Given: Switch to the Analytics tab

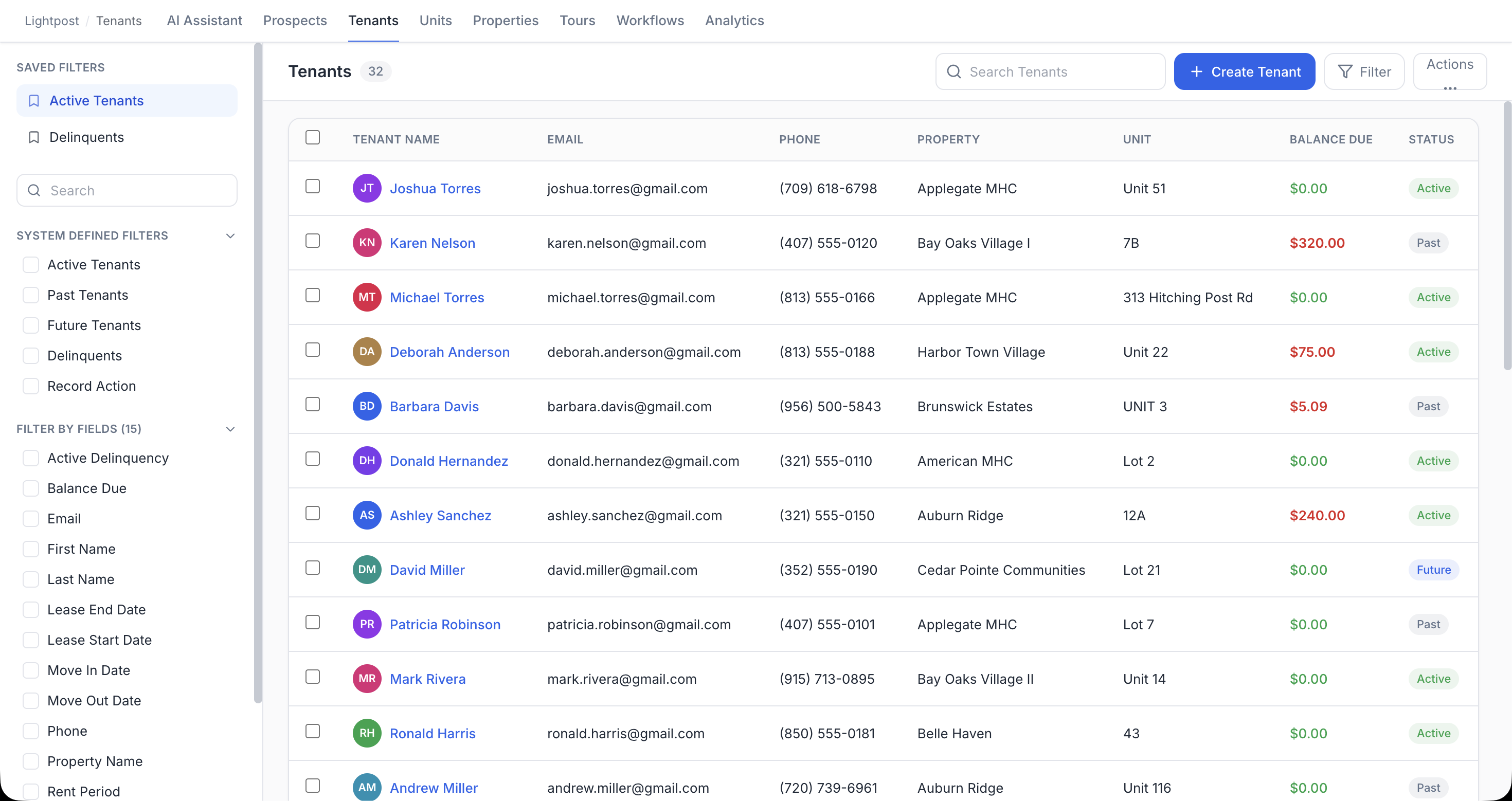Looking at the screenshot, I should (734, 21).
